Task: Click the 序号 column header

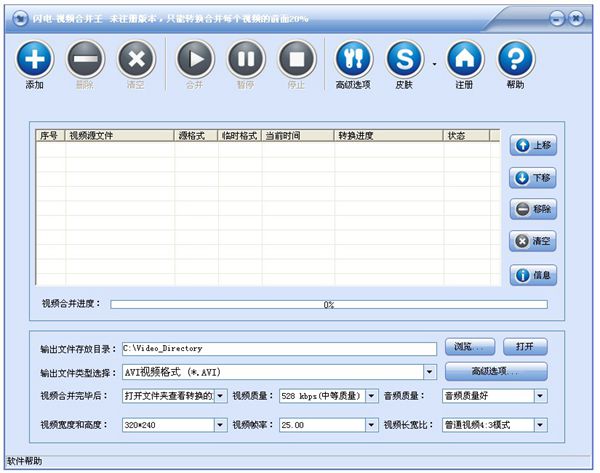Action: click(x=51, y=136)
